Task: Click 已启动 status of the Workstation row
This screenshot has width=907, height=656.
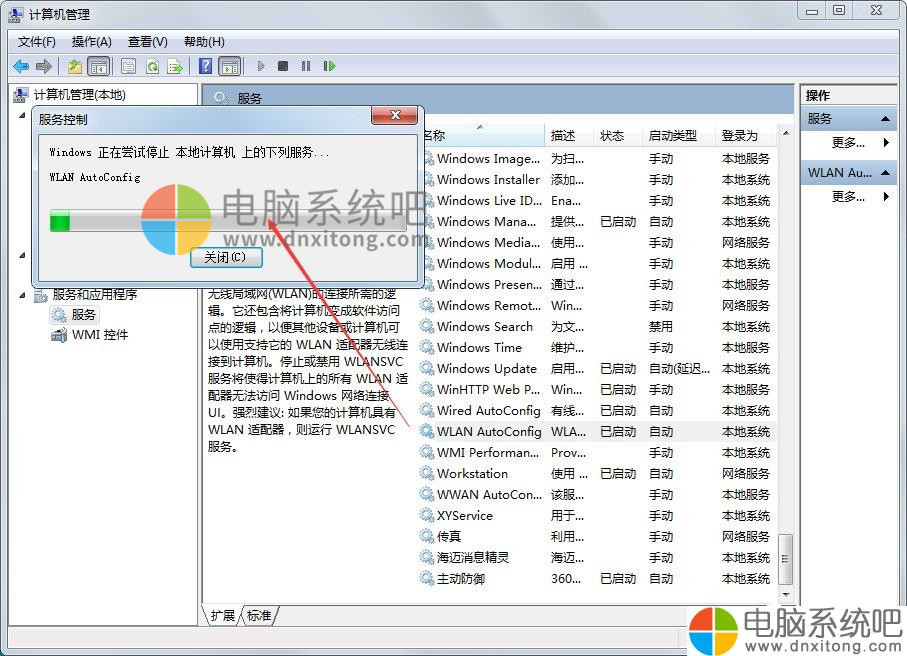Action: pyautogui.click(x=618, y=473)
